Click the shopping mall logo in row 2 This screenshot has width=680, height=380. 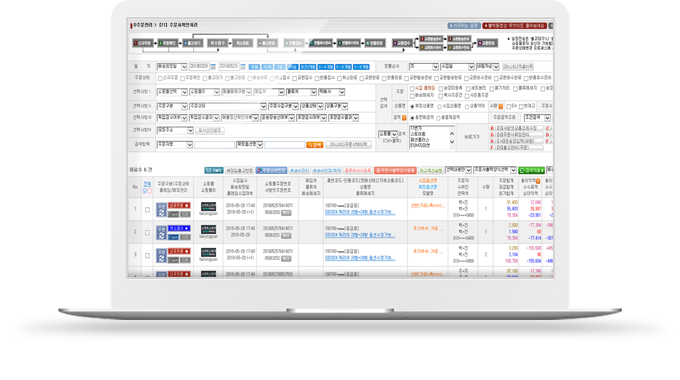[208, 229]
